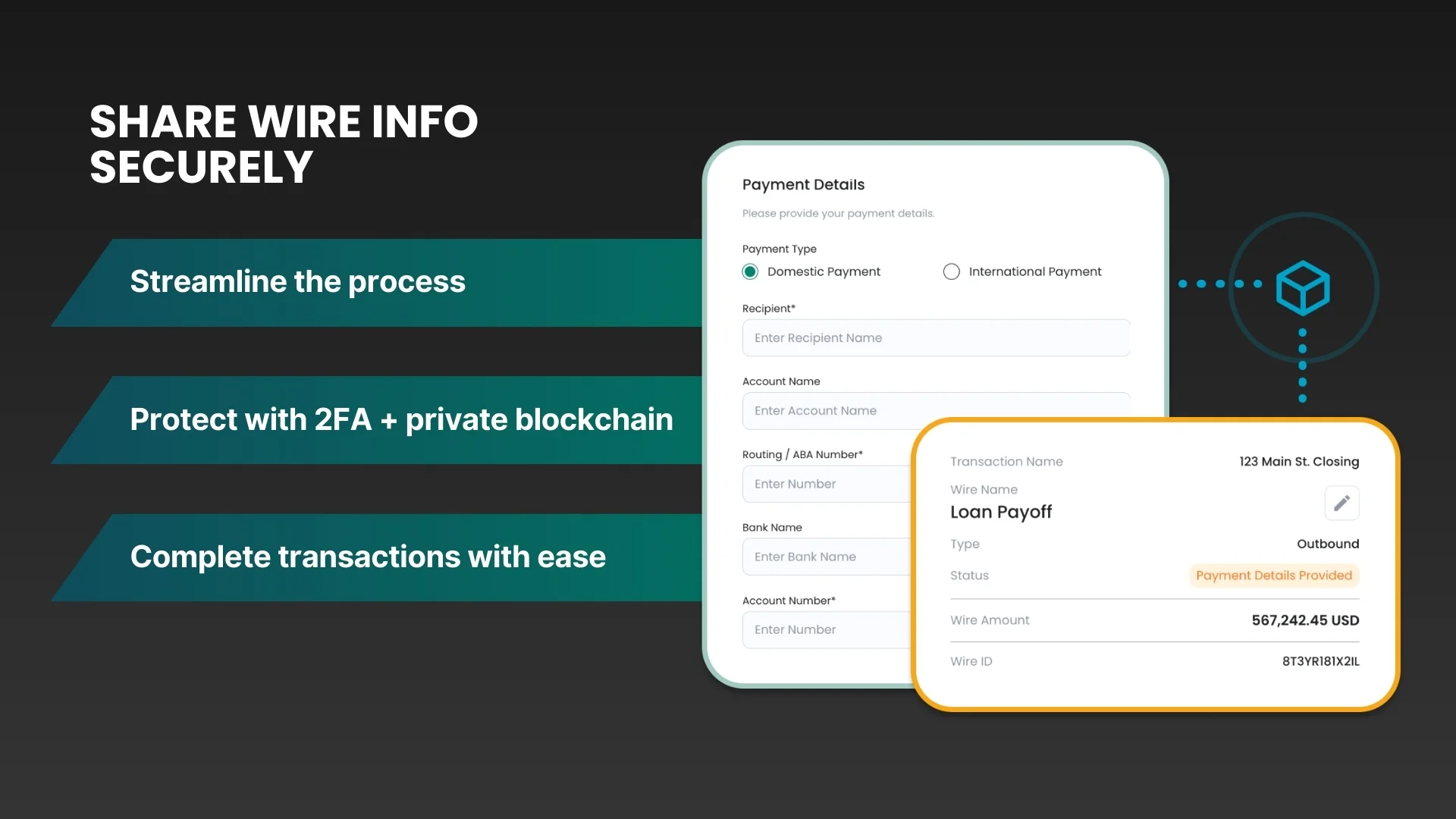Image resolution: width=1456 pixels, height=819 pixels.
Task: Click the Streamline the process banner
Action: click(297, 282)
